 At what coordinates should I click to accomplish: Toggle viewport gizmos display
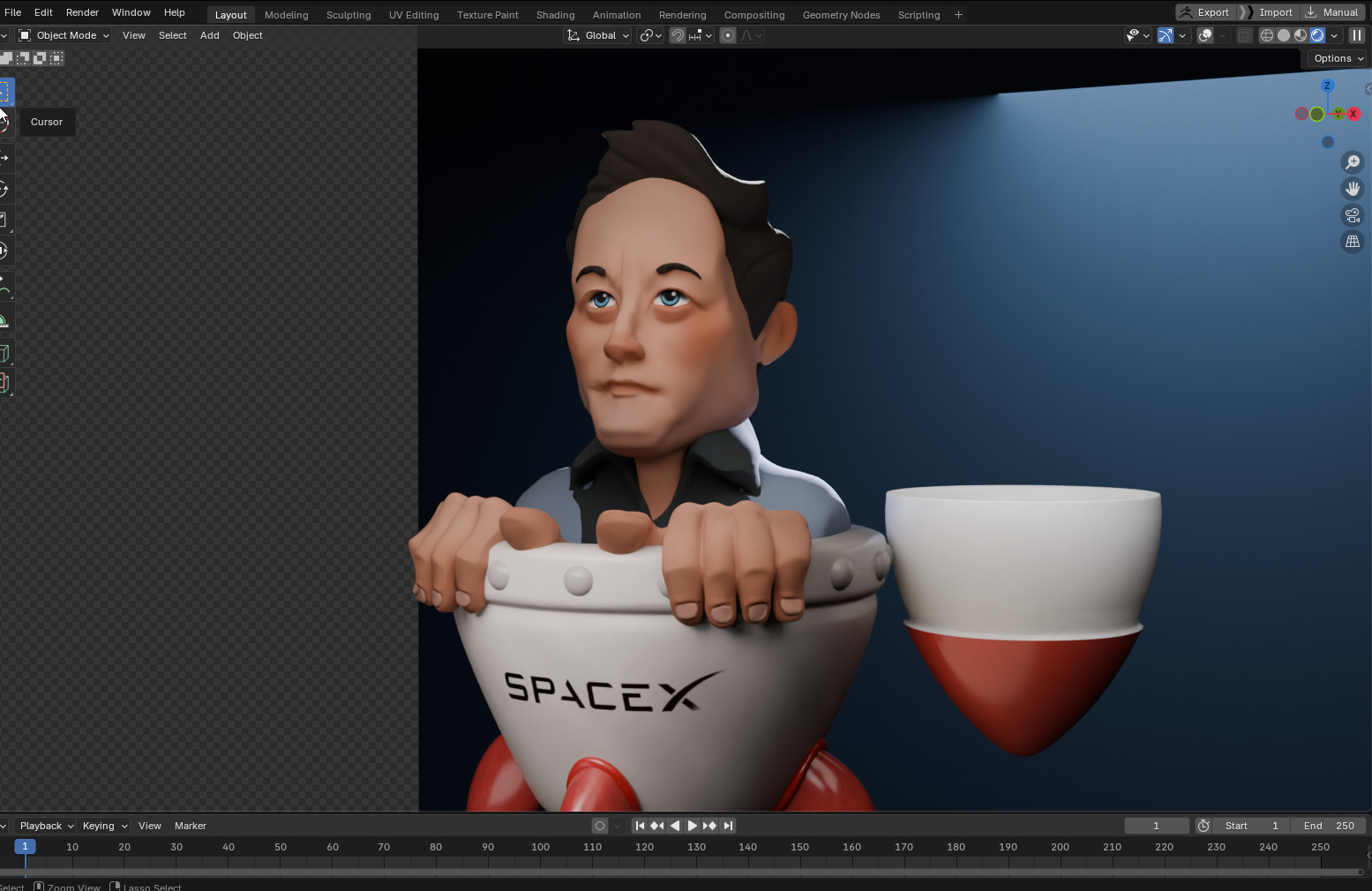[1166, 35]
